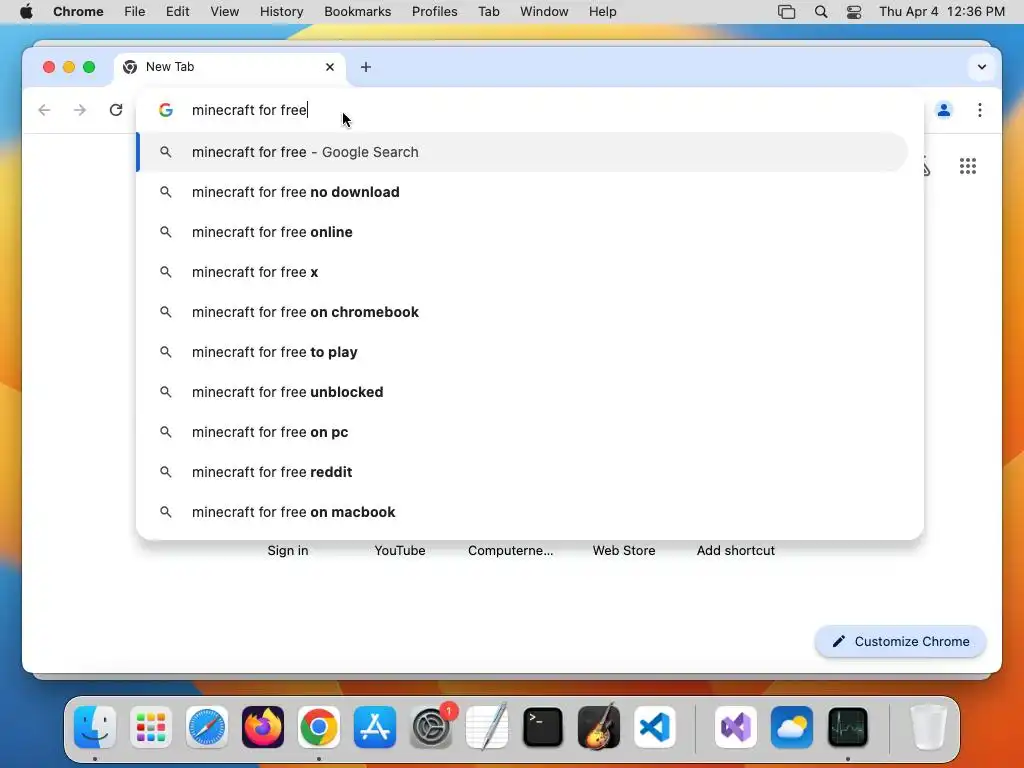Click the Customize Chrome button
The image size is (1024, 768).
(x=901, y=641)
